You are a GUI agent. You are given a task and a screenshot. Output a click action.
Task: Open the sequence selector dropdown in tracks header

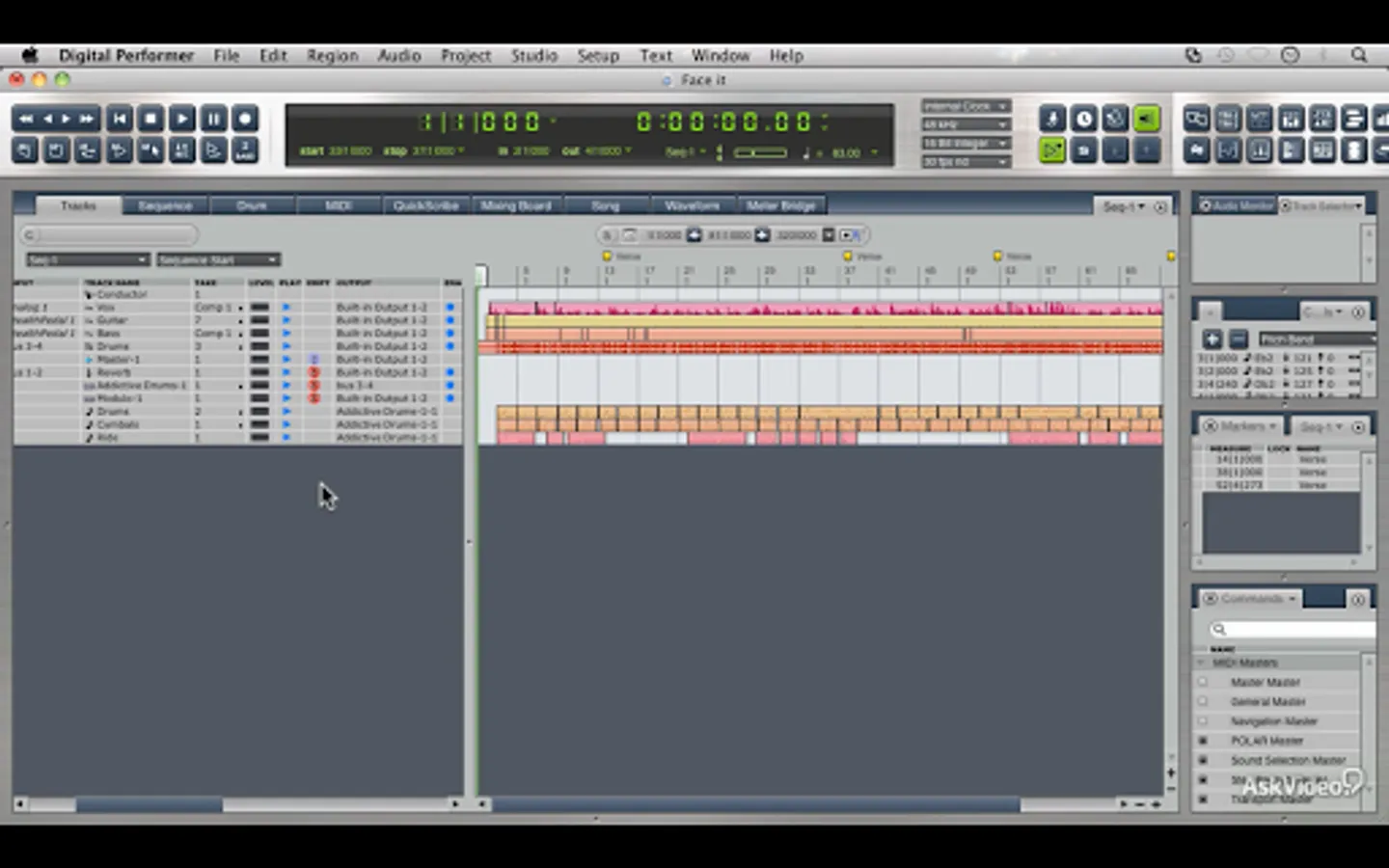click(x=87, y=259)
